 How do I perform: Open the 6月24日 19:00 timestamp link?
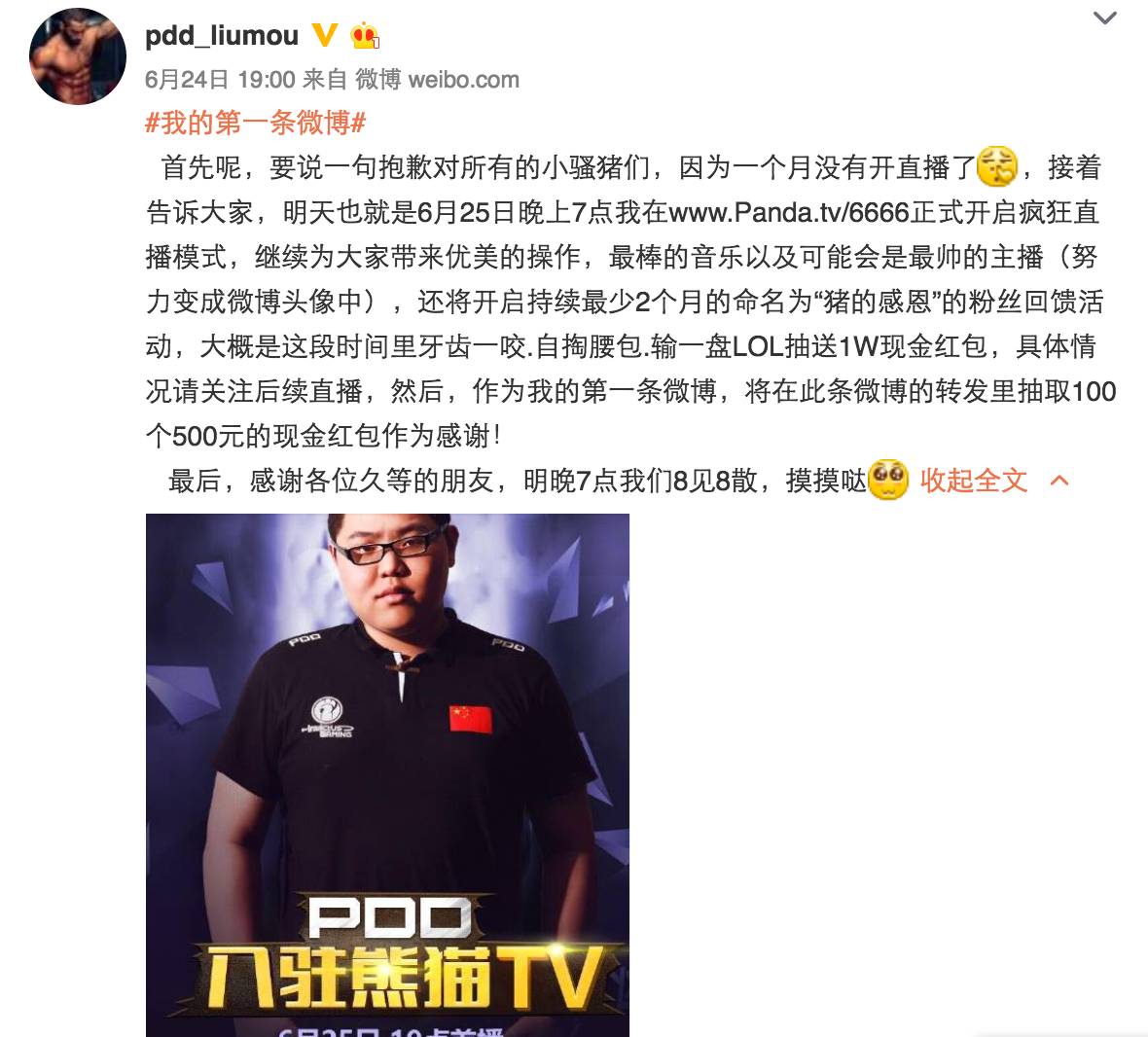[220, 79]
